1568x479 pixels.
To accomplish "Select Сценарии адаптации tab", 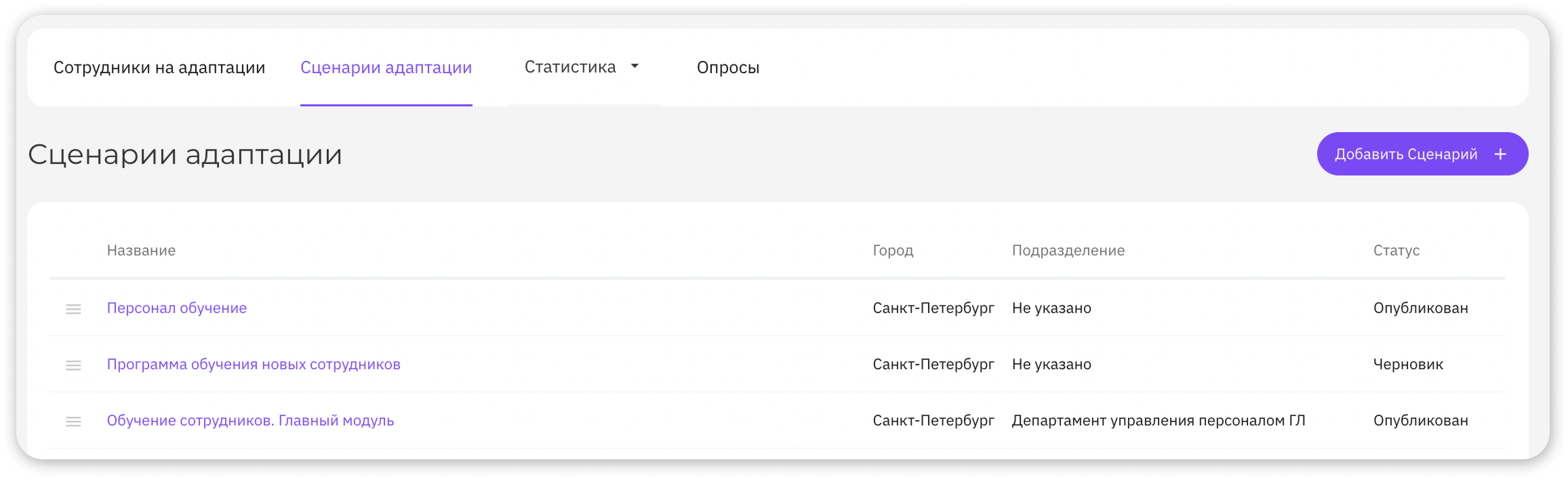I will [386, 67].
